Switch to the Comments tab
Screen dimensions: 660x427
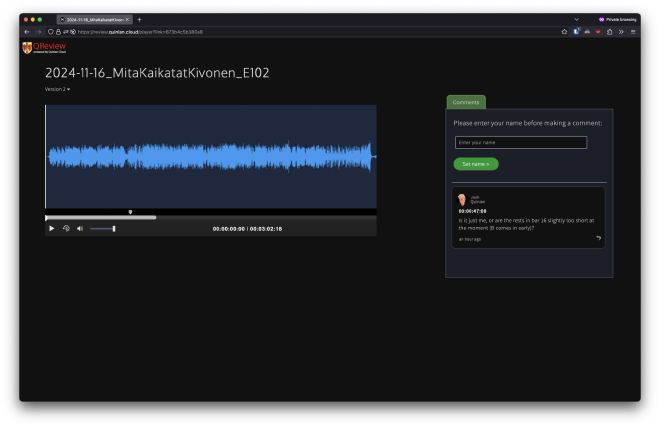pos(466,102)
